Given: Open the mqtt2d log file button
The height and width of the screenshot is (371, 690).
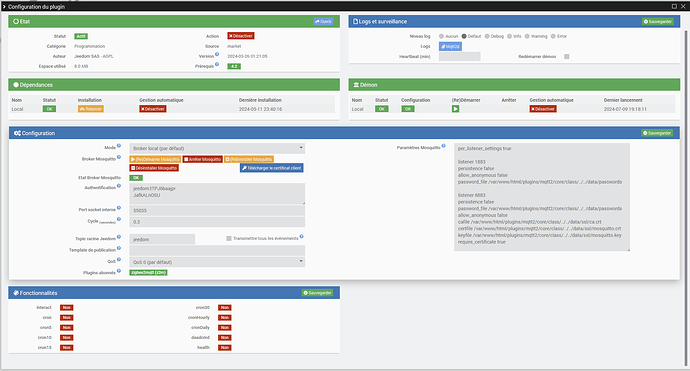Looking at the screenshot, I should tap(450, 46).
